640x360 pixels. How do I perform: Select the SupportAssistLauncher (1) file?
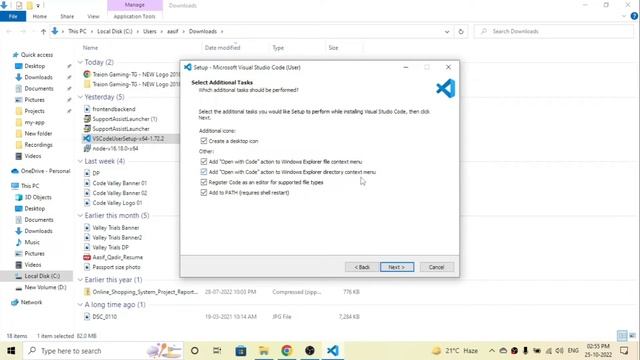coord(124,119)
